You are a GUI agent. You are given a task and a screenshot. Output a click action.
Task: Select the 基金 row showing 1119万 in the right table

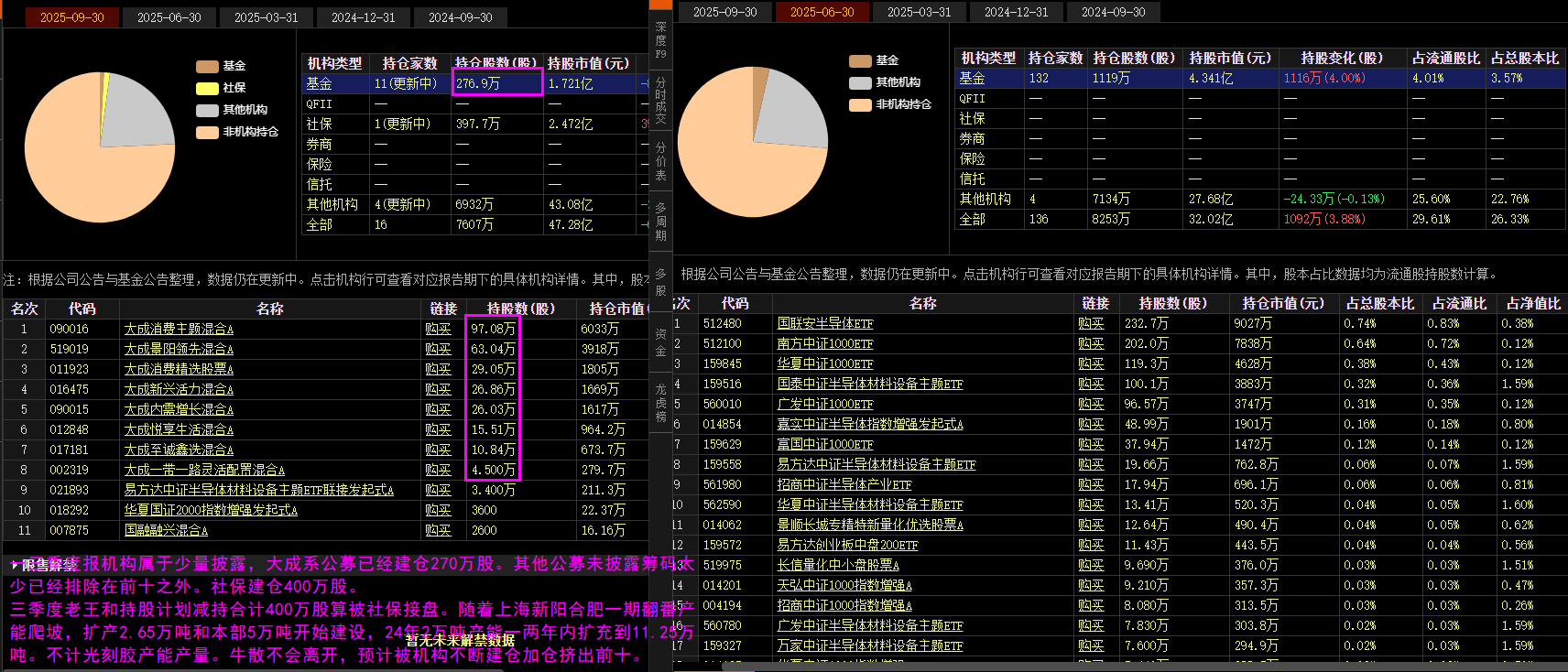click(1259, 78)
